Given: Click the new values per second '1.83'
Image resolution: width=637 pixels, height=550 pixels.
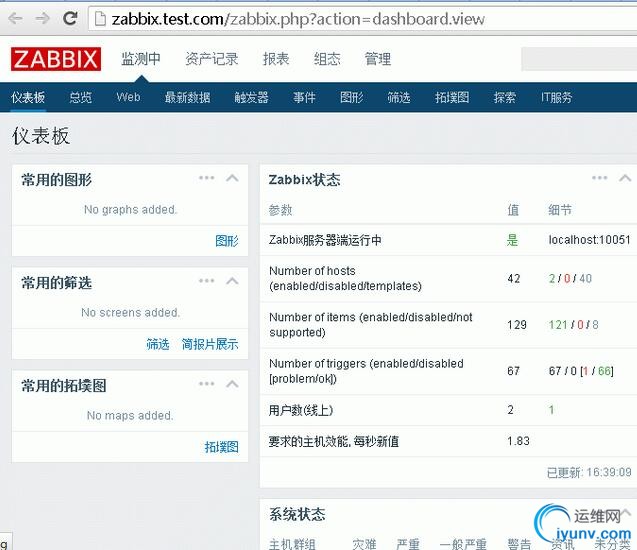Looking at the screenshot, I should pyautogui.click(x=518, y=441).
